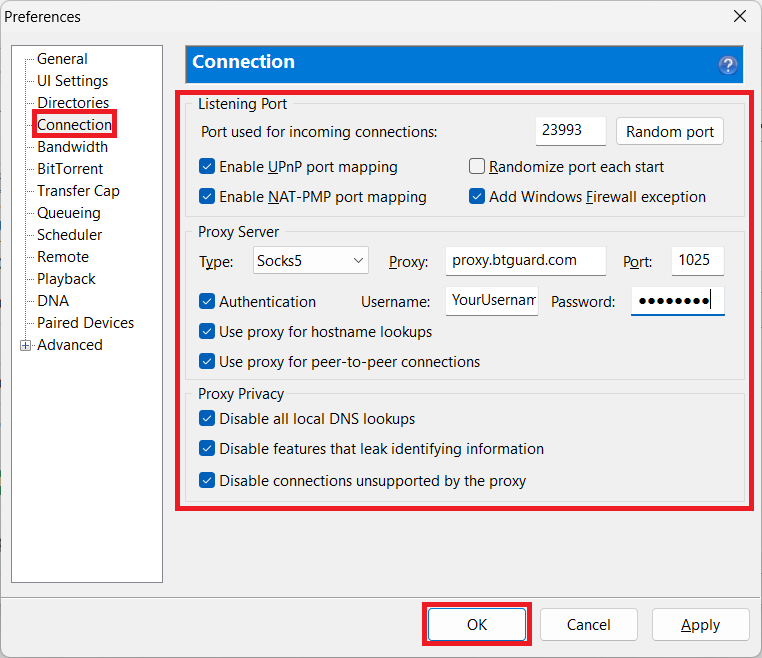This screenshot has height=658, width=762.
Task: Uncheck Add Windows Firewall exception
Action: pyautogui.click(x=477, y=197)
